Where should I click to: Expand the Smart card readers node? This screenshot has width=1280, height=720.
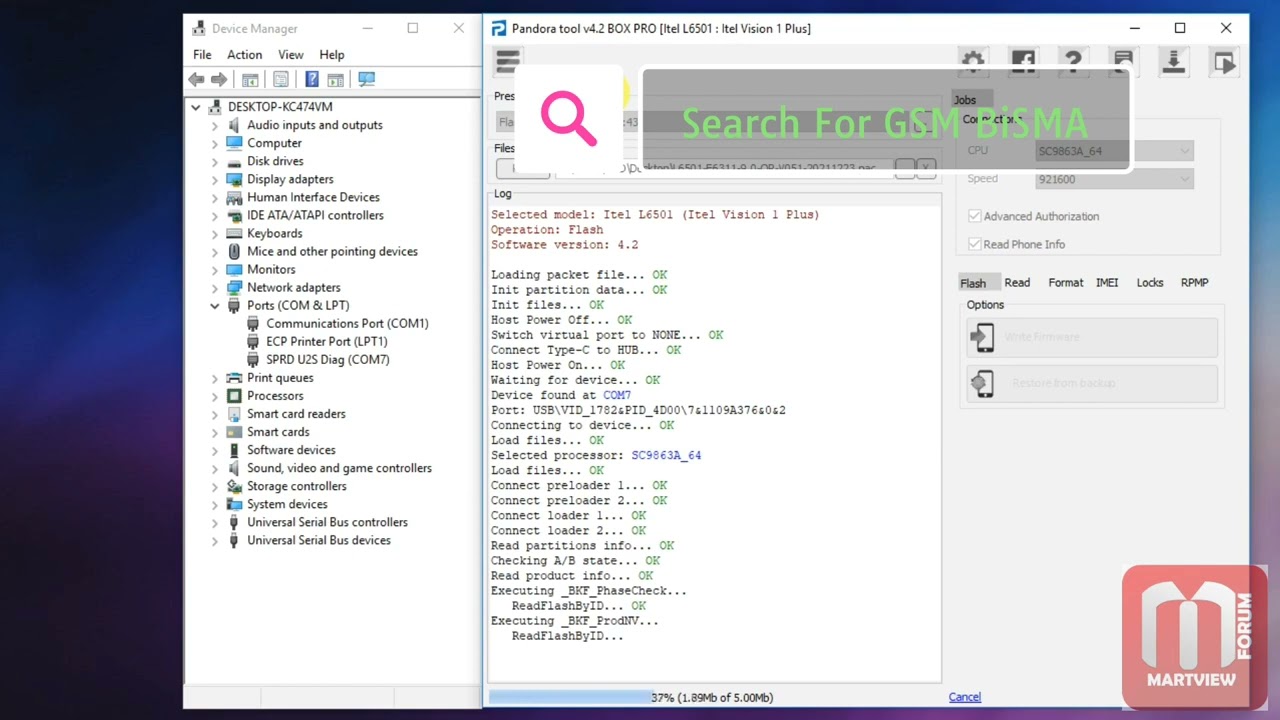point(214,414)
